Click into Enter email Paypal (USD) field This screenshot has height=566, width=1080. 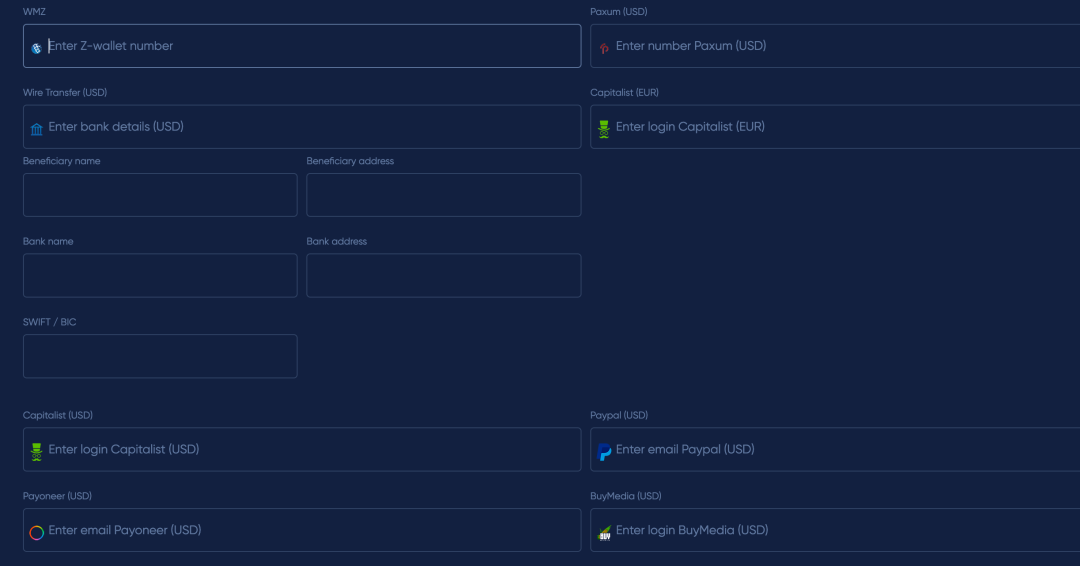(x=840, y=450)
